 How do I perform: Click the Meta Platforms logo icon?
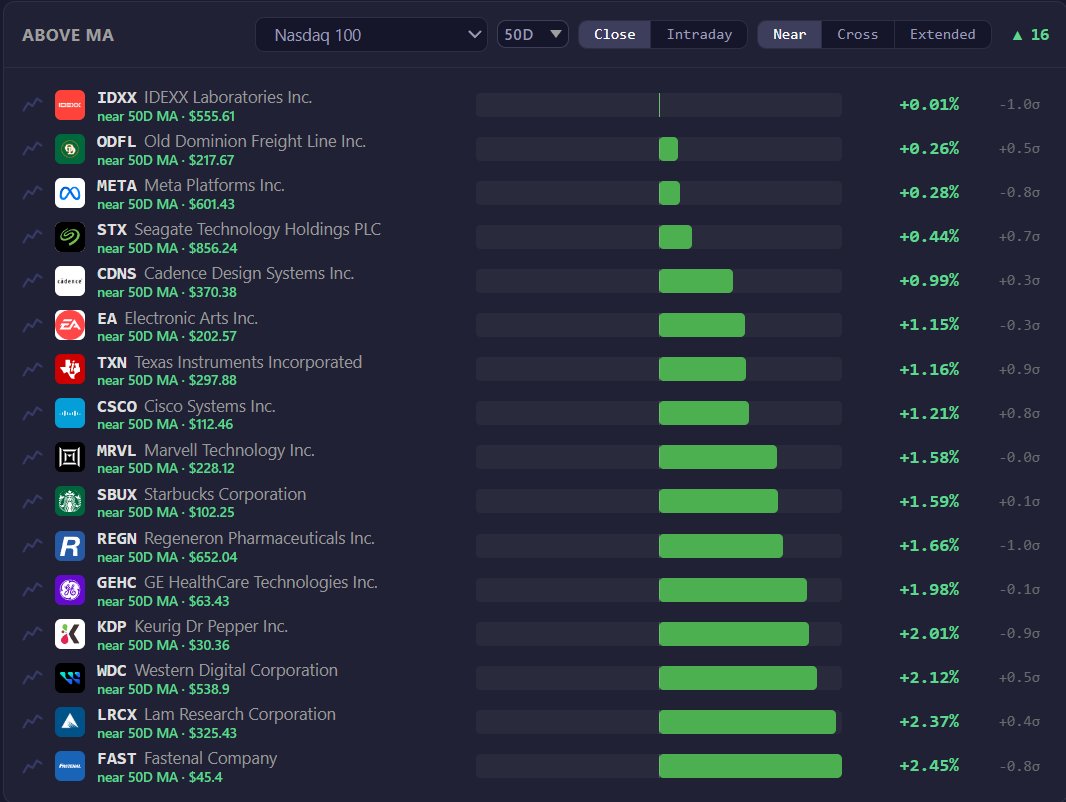pos(70,193)
